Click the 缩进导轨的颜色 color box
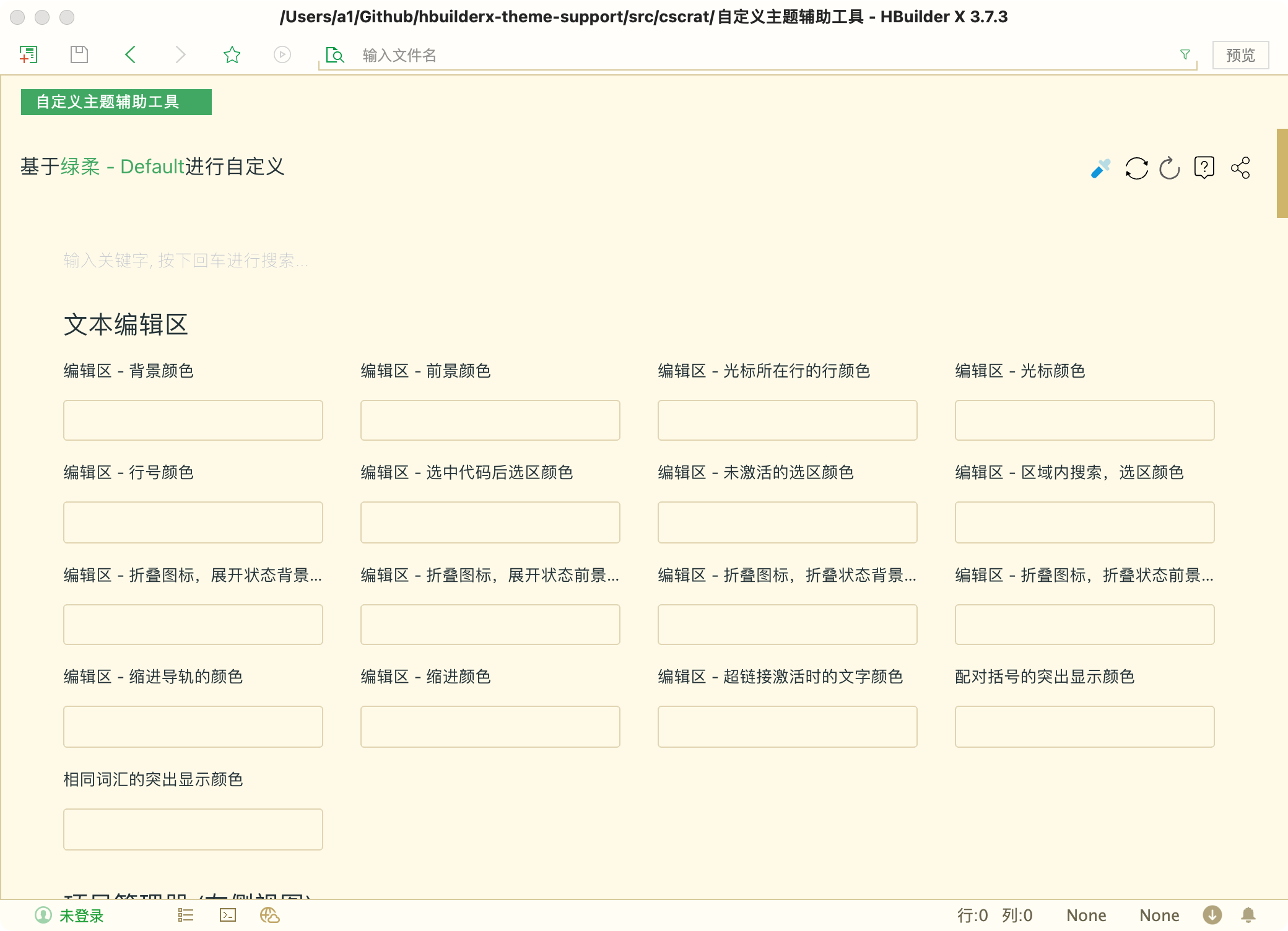This screenshot has width=1288, height=931. [193, 727]
